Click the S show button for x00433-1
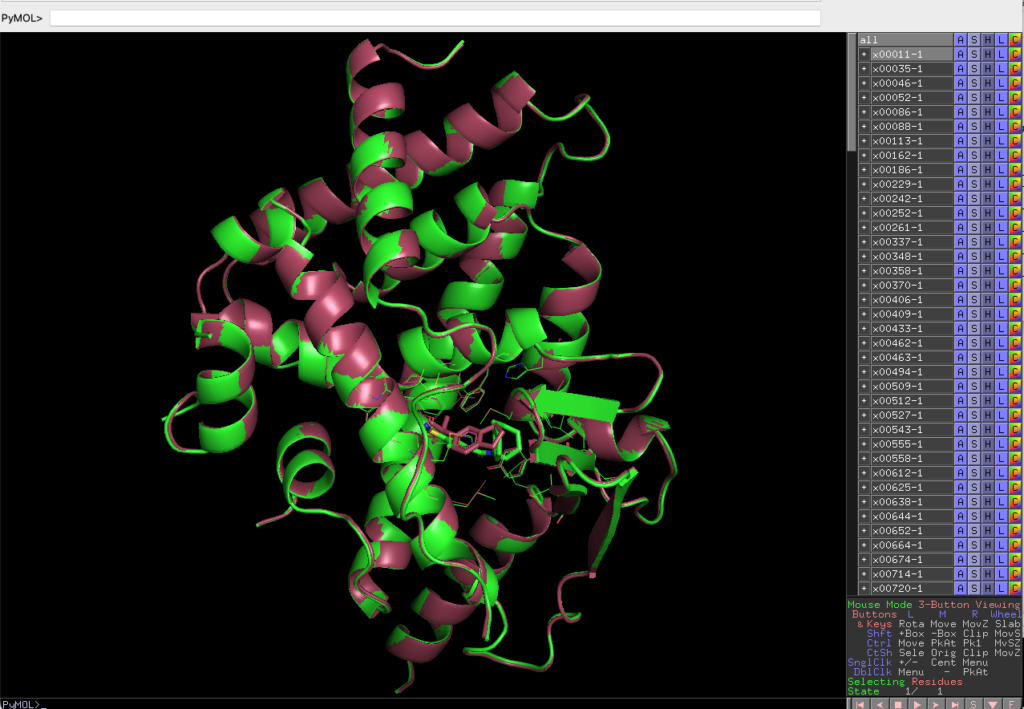 pyautogui.click(x=974, y=328)
